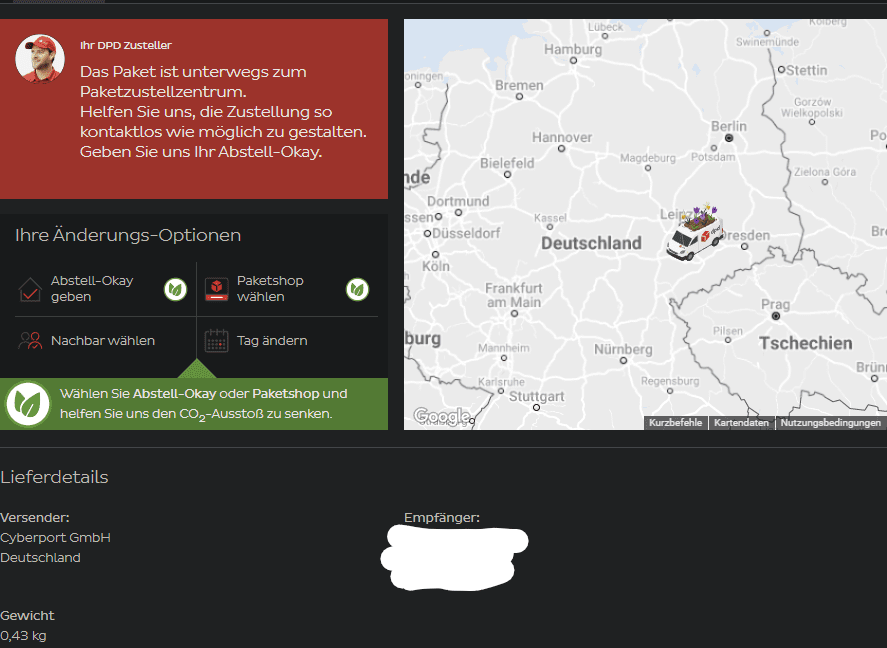Click the Düsseldorf label on the map
Image resolution: width=887 pixels, height=648 pixels.
pos(466,233)
